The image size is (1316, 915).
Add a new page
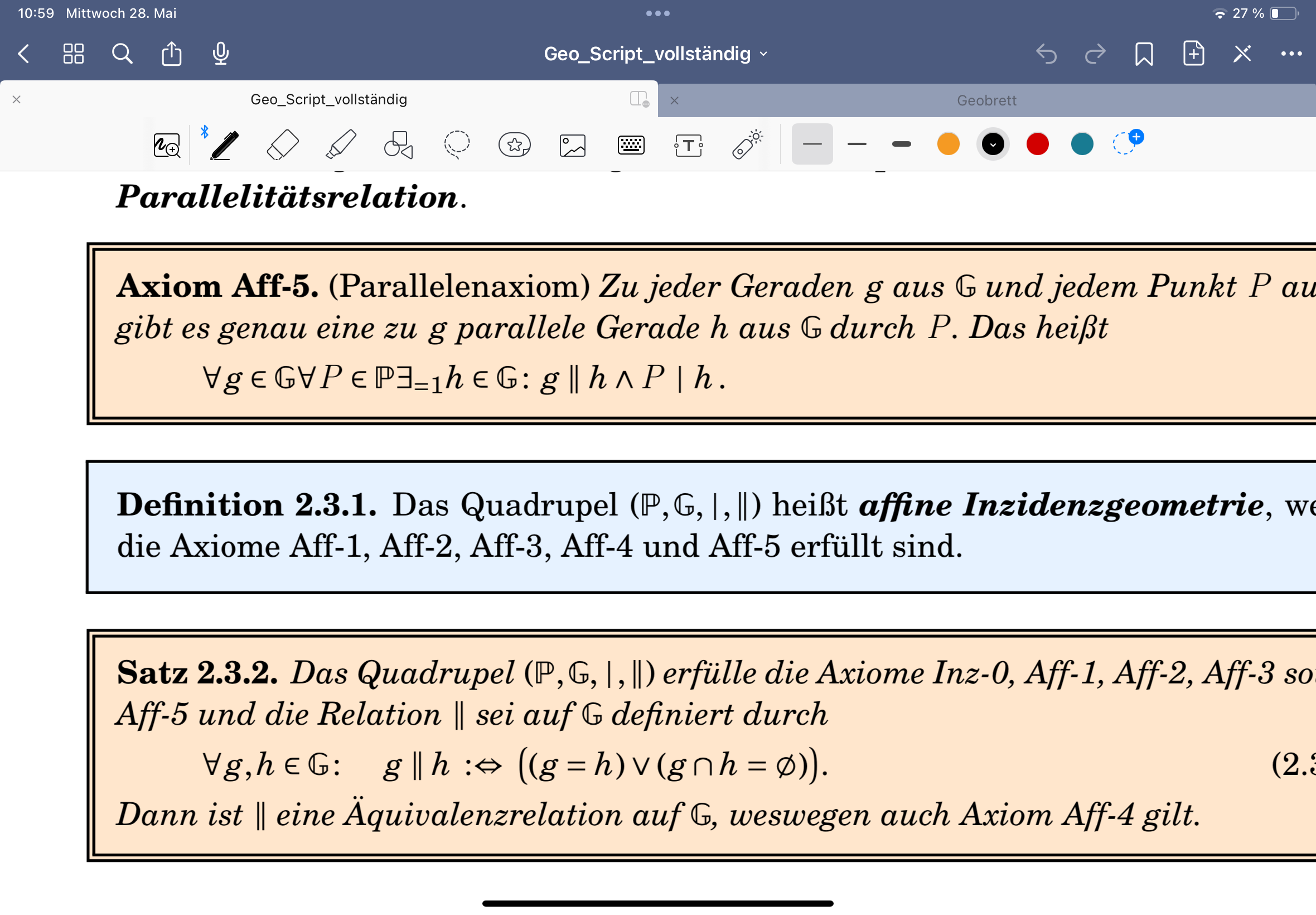pyautogui.click(x=1193, y=54)
